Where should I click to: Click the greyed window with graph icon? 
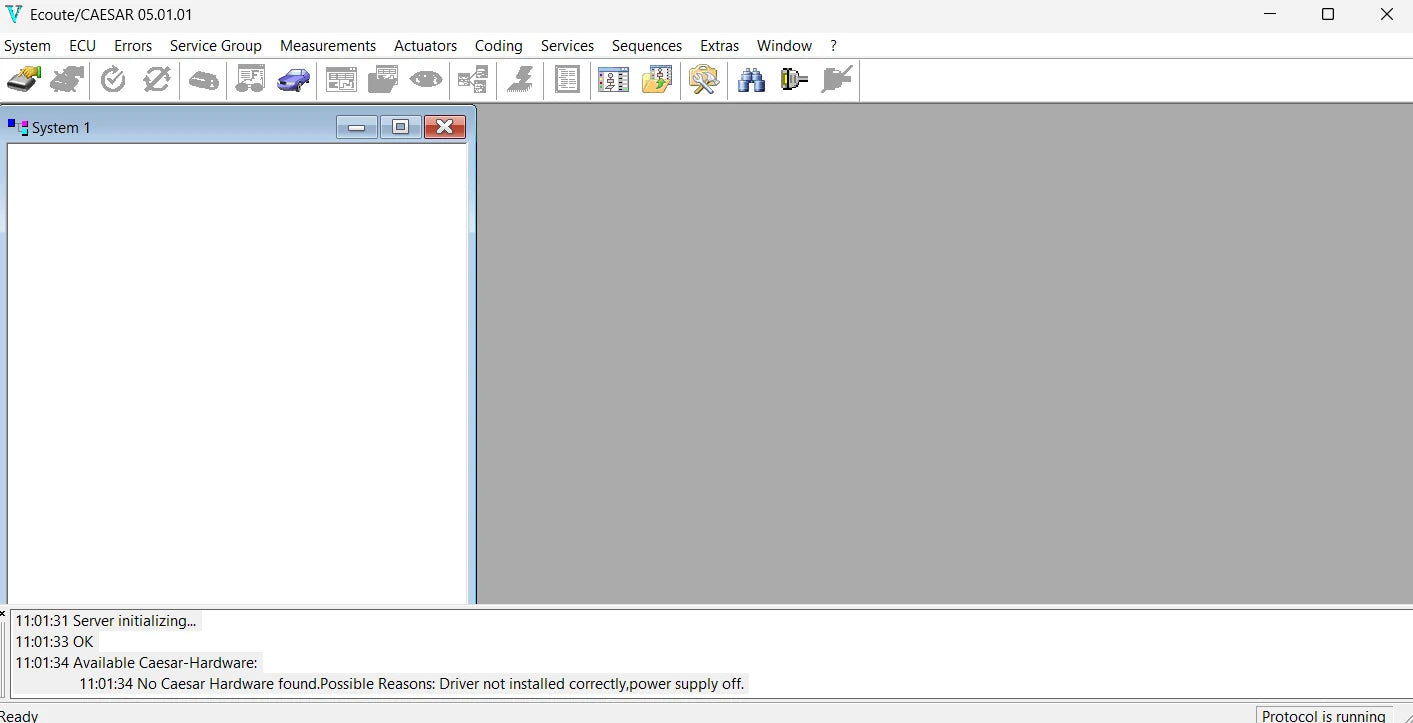pos(341,80)
